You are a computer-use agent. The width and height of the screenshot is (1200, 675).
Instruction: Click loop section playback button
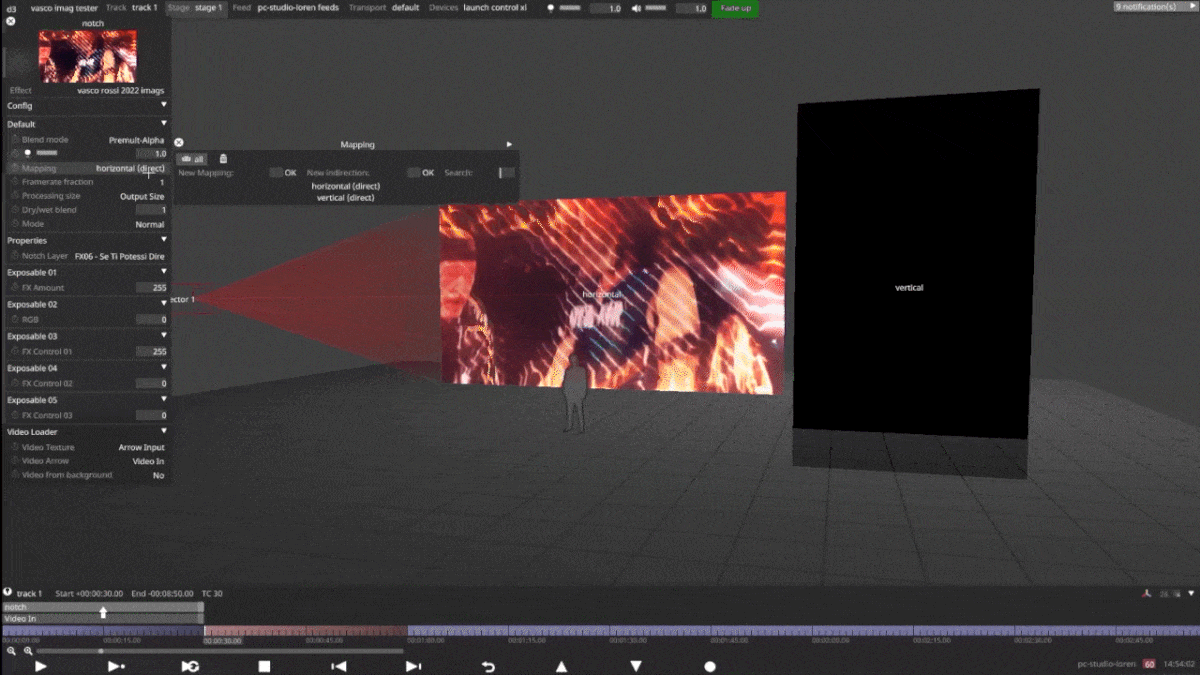(190, 666)
